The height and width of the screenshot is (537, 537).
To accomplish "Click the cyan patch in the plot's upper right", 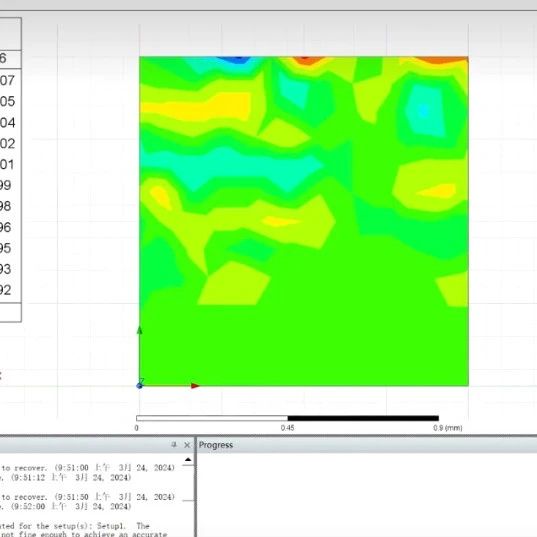I will click(426, 111).
